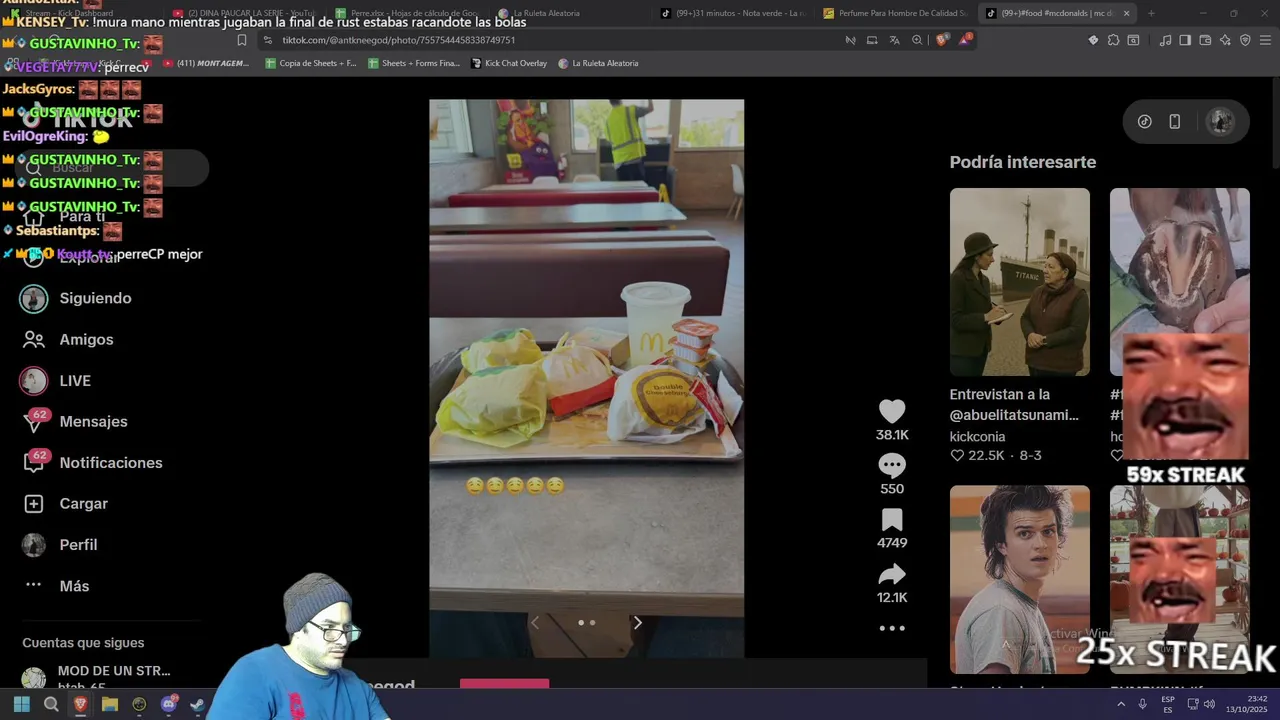
Task: Click the phone app icon top right
Action: pos(1174,121)
